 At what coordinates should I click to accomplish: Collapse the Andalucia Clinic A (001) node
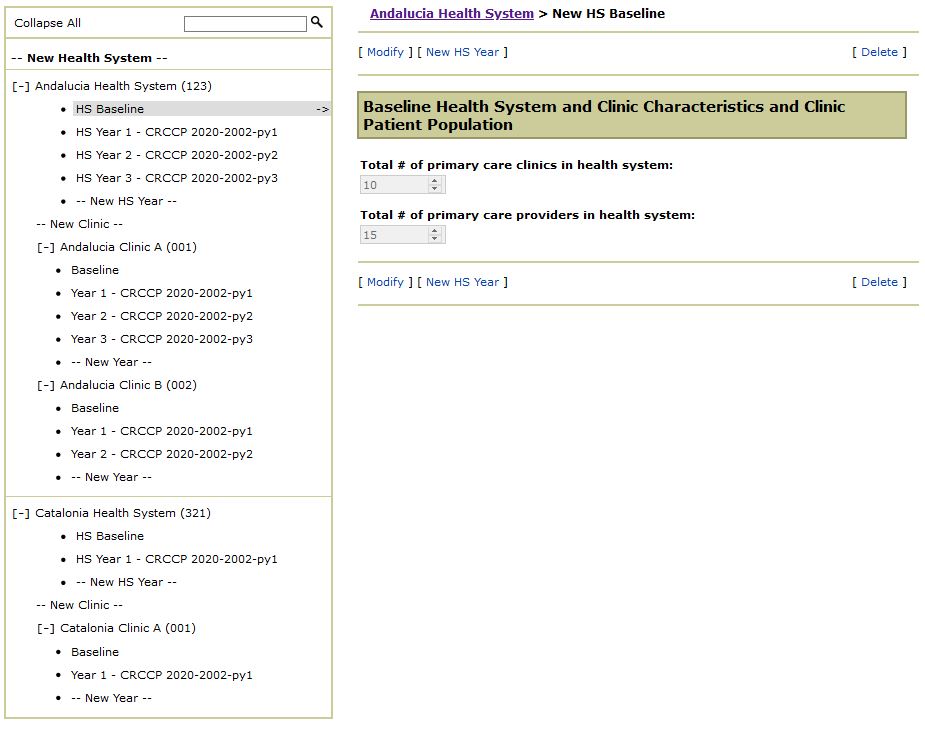[45, 247]
